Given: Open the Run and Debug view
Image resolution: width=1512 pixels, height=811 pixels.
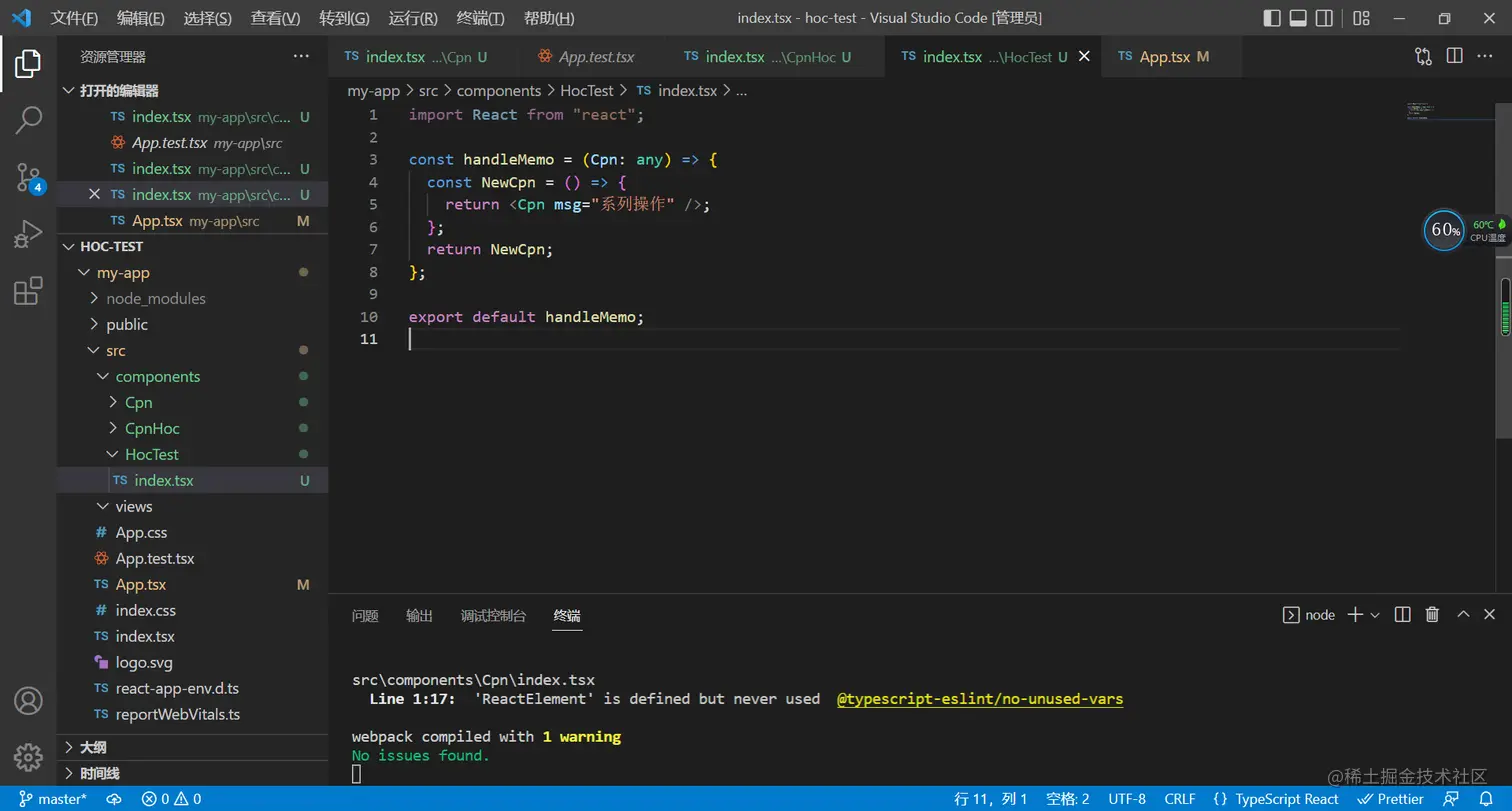Looking at the screenshot, I should coord(28,235).
